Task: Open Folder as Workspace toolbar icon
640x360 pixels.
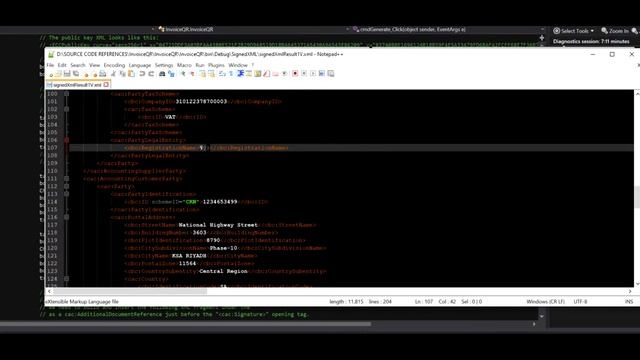Action: (276, 74)
